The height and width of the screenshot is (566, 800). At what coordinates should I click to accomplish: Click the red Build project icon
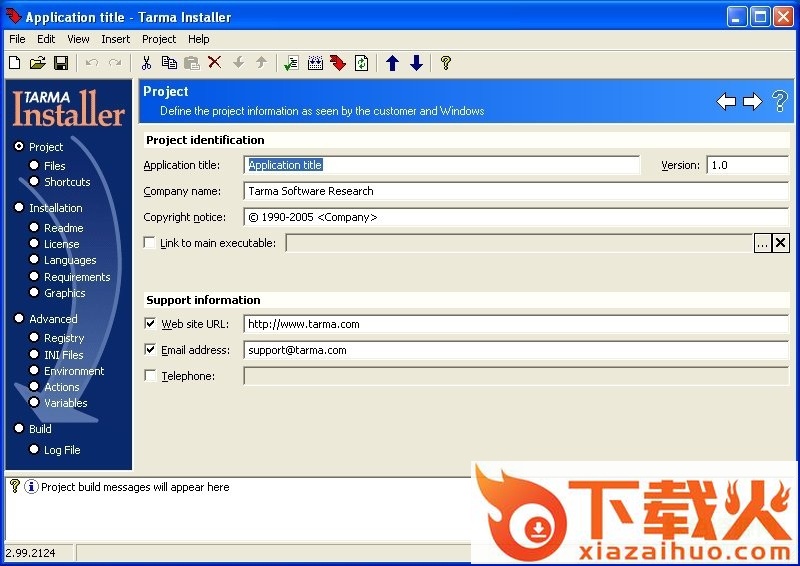click(x=338, y=63)
